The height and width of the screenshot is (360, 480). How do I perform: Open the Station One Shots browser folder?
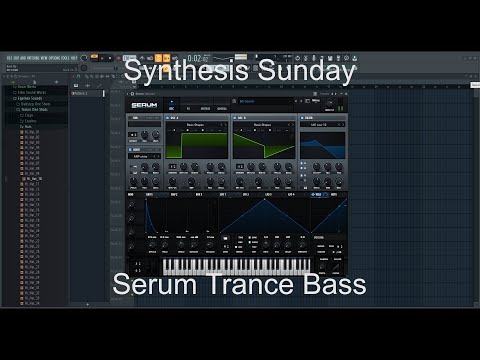[32, 110]
